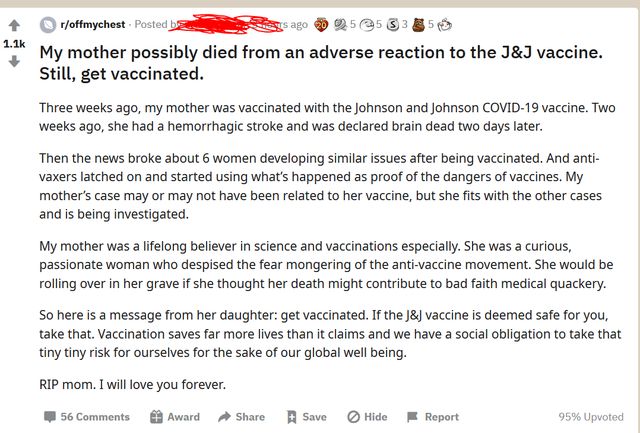Screen dimensions: 640x433
Task: Click the post title about J&J vaccine
Action: click(x=321, y=63)
